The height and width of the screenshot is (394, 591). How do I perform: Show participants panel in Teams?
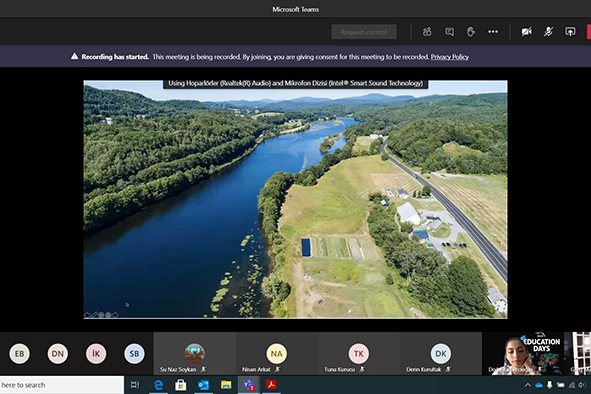click(x=427, y=32)
